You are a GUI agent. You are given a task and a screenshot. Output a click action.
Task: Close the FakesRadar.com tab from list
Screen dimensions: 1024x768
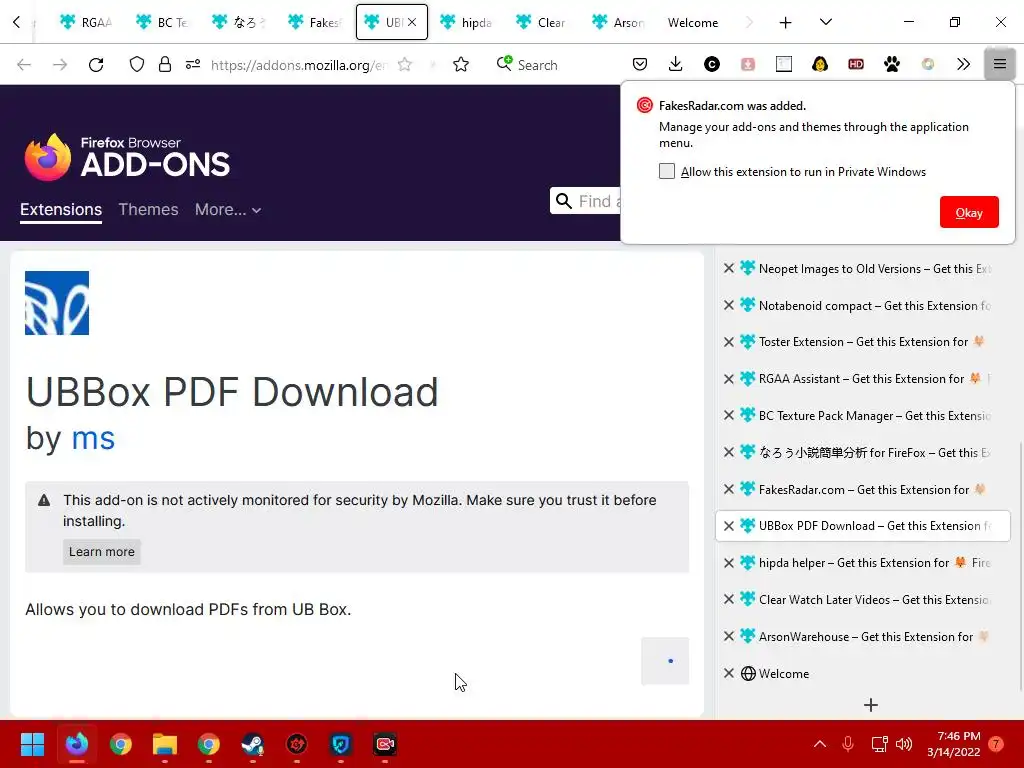(x=729, y=489)
